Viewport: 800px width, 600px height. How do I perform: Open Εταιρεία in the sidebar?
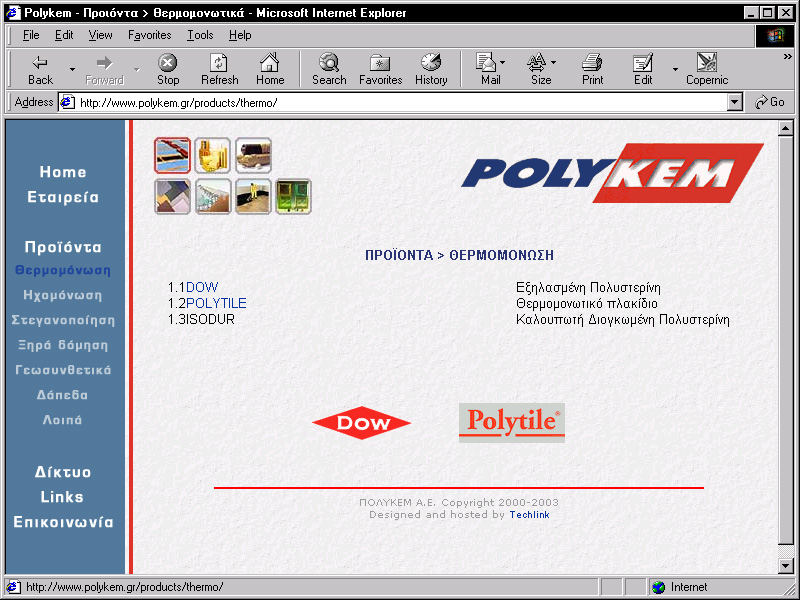(x=63, y=197)
